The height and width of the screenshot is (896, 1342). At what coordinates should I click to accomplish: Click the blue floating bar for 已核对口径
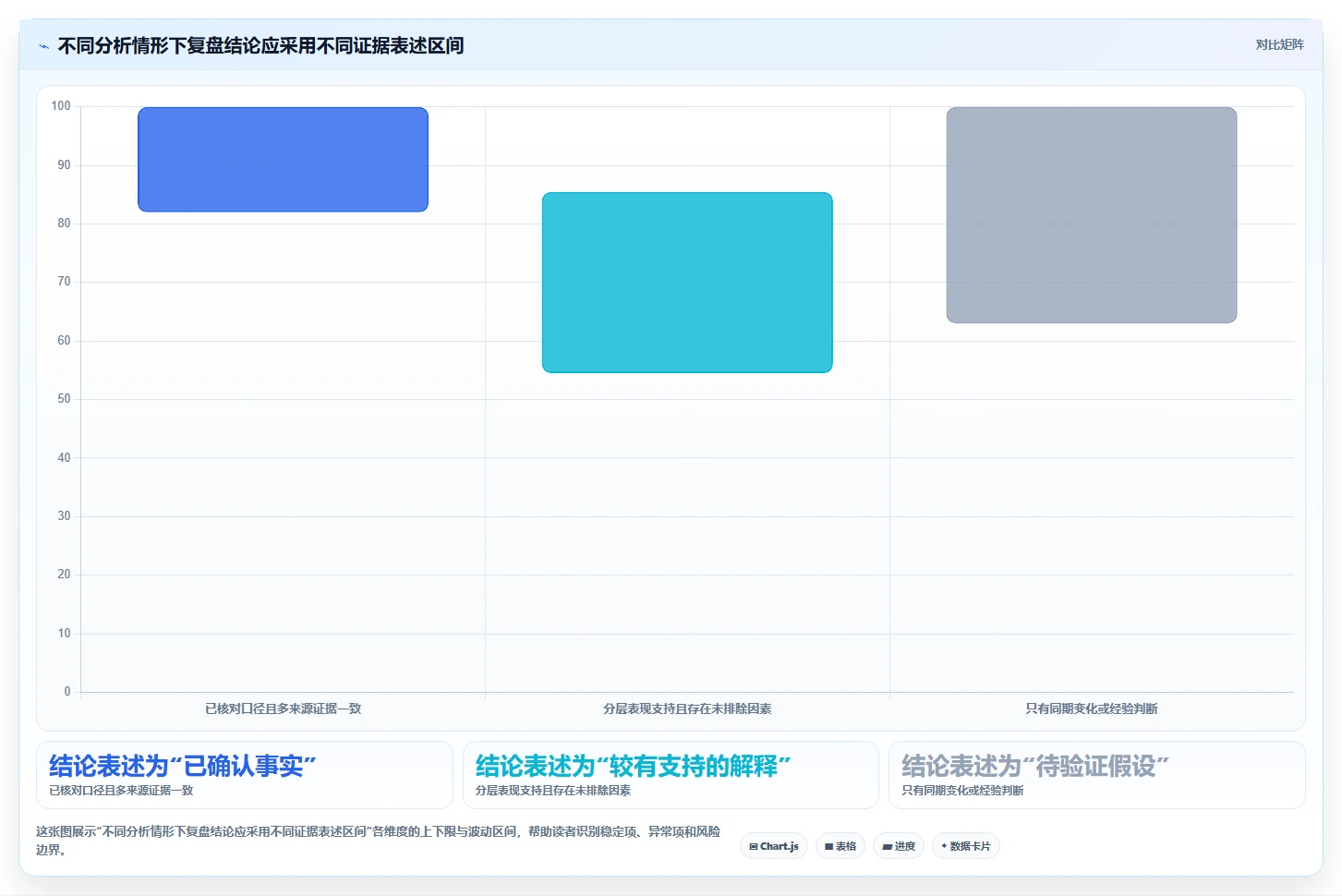pyautogui.click(x=283, y=160)
